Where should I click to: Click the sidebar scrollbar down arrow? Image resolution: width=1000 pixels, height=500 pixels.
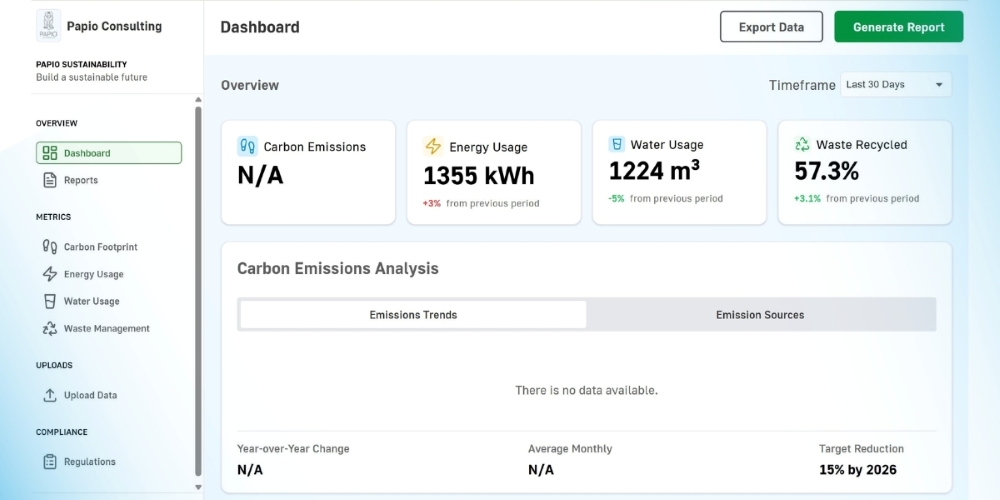198,487
